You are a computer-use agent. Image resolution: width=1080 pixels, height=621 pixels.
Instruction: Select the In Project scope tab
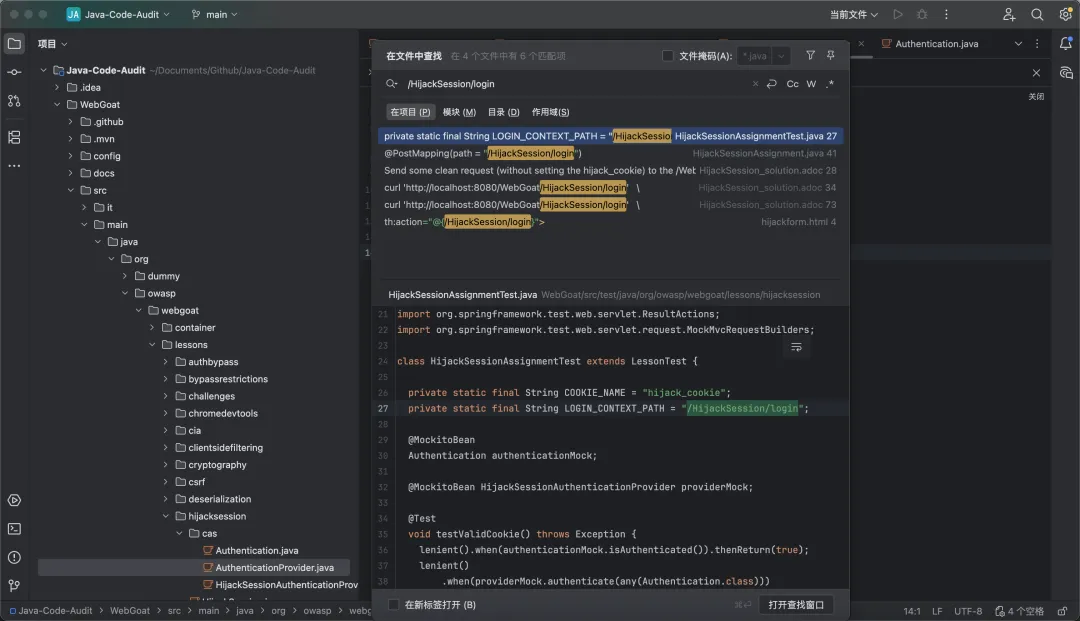click(x=410, y=112)
